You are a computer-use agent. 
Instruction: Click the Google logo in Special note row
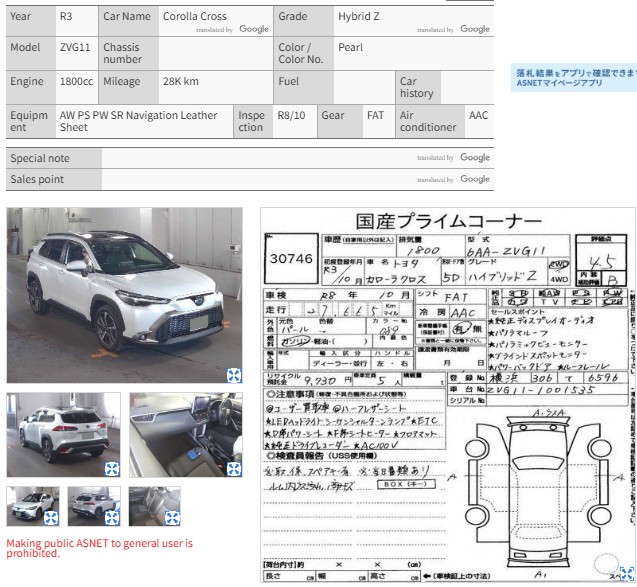475,157
